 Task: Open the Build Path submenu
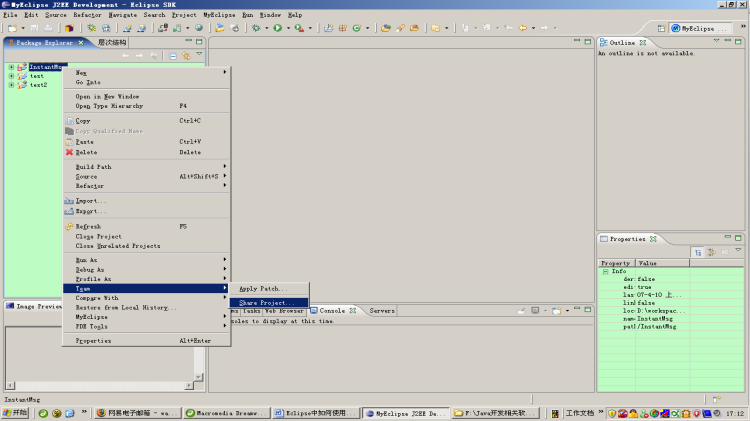146,166
